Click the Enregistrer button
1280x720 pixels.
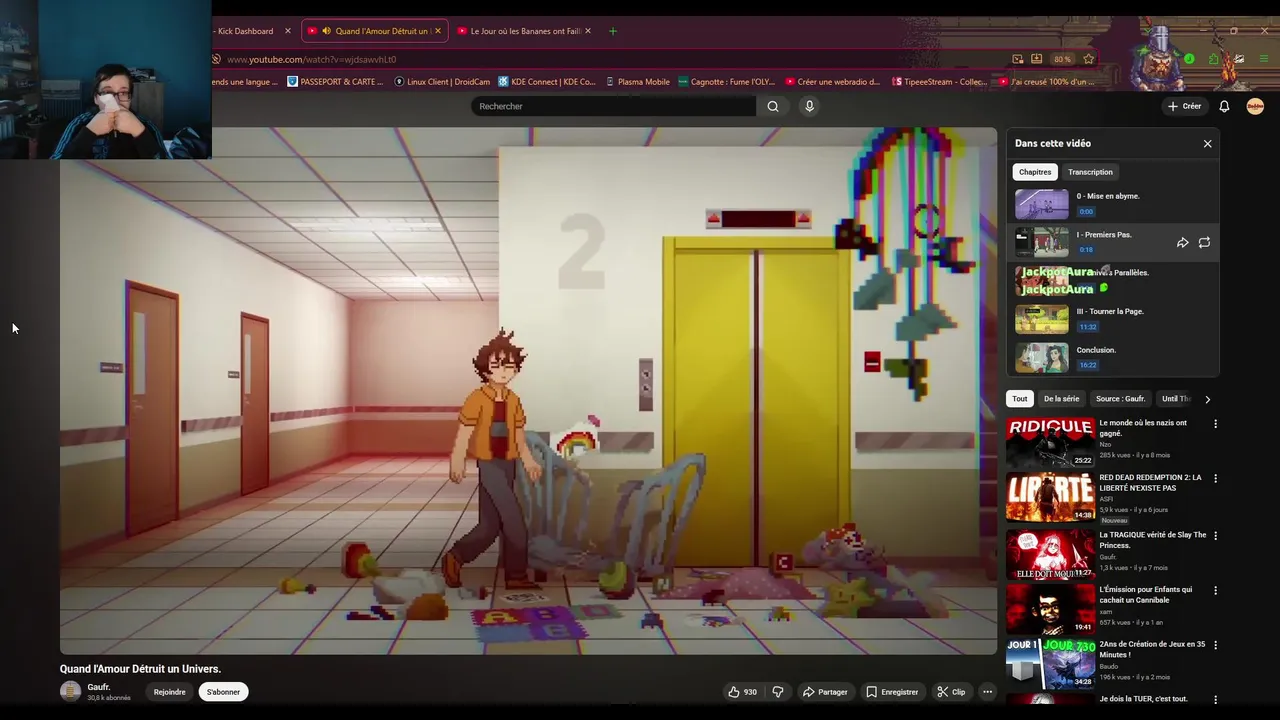coord(892,692)
